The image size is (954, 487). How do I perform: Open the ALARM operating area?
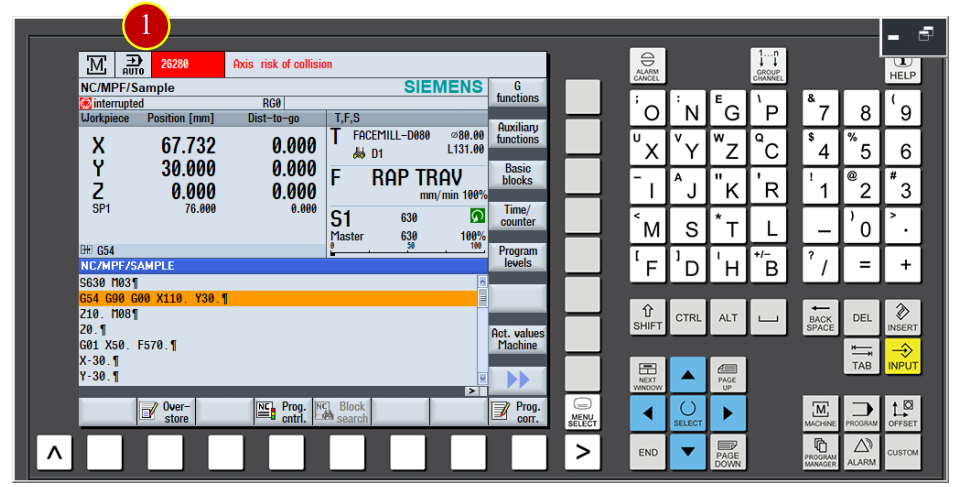point(862,452)
